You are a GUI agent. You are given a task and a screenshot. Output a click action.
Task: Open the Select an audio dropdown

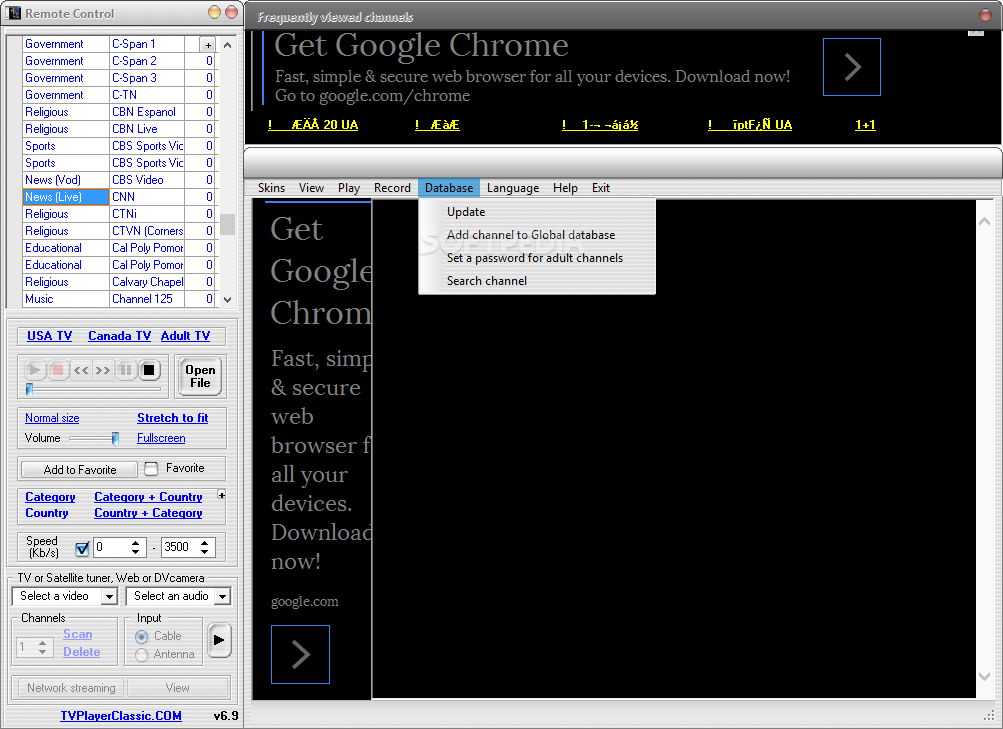222,597
